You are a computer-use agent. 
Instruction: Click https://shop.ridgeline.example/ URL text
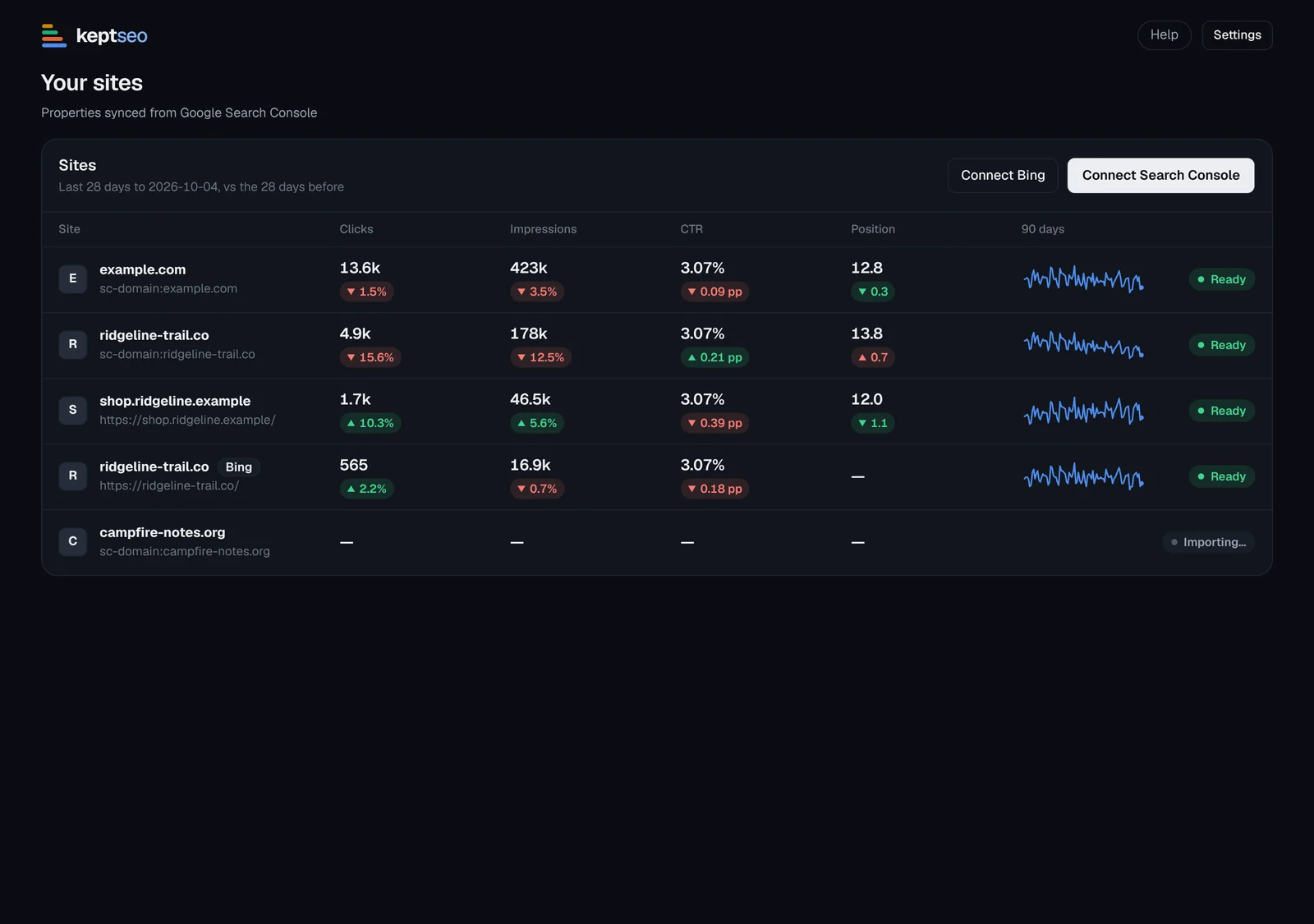point(187,420)
